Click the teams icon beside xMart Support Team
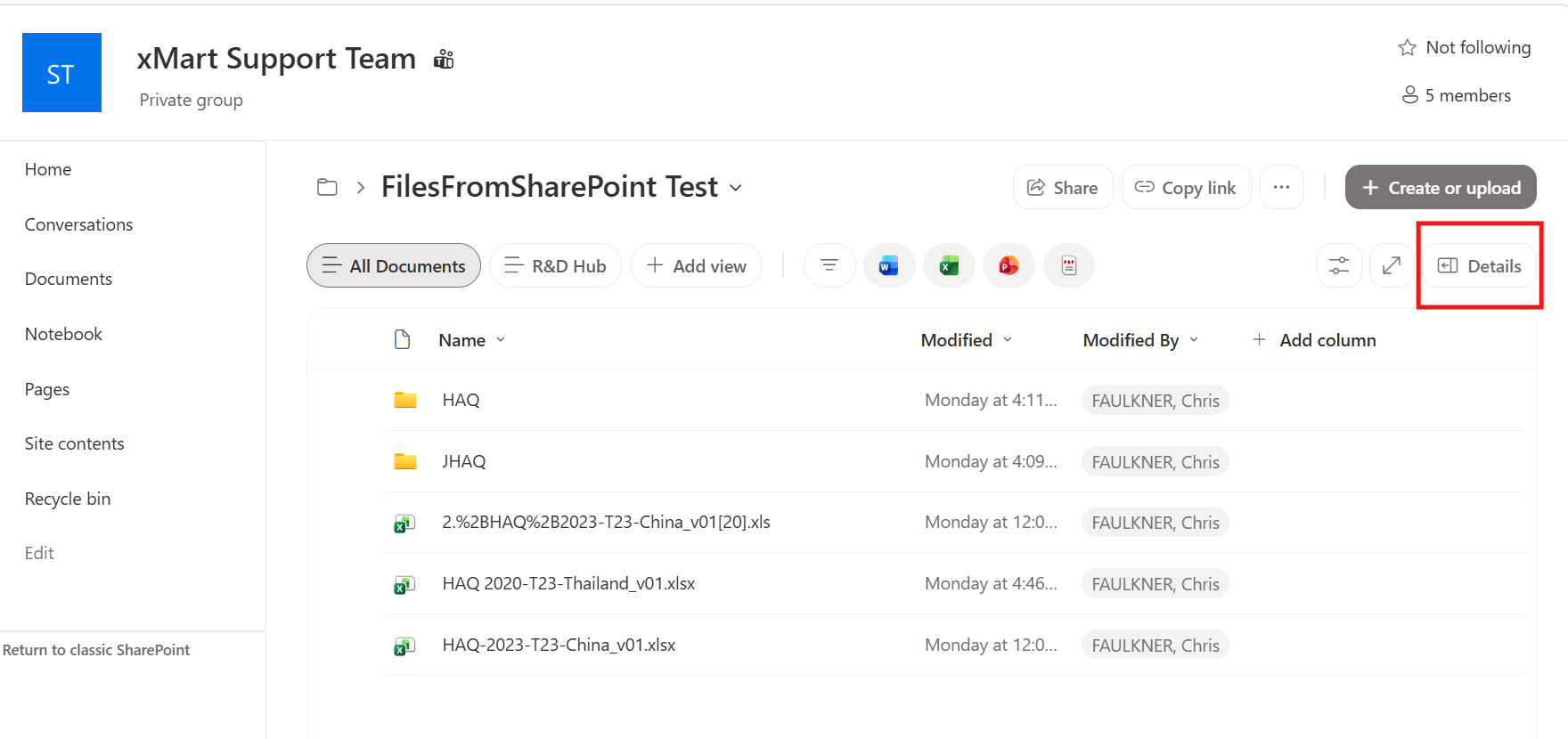 coord(444,60)
